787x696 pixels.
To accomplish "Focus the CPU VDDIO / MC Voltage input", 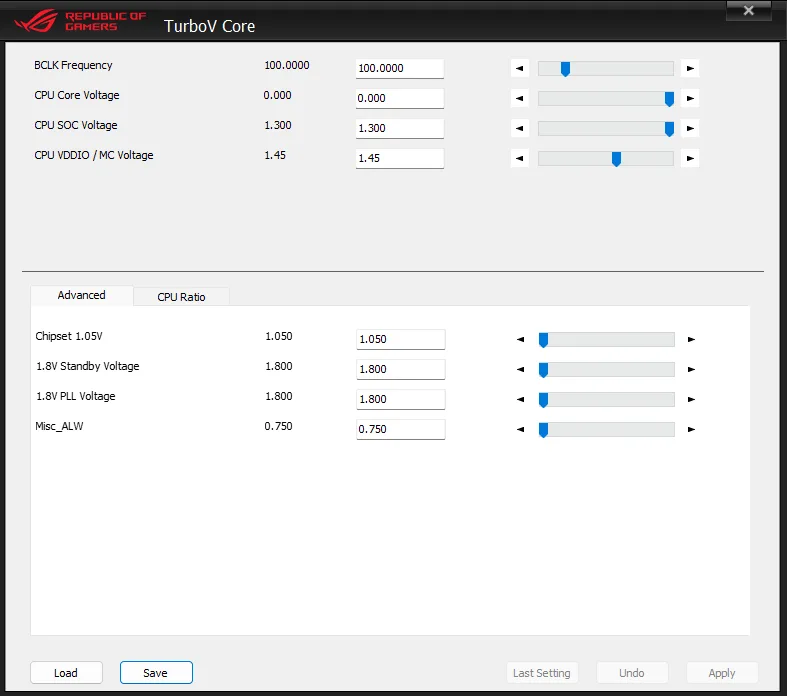I will click(x=400, y=159).
